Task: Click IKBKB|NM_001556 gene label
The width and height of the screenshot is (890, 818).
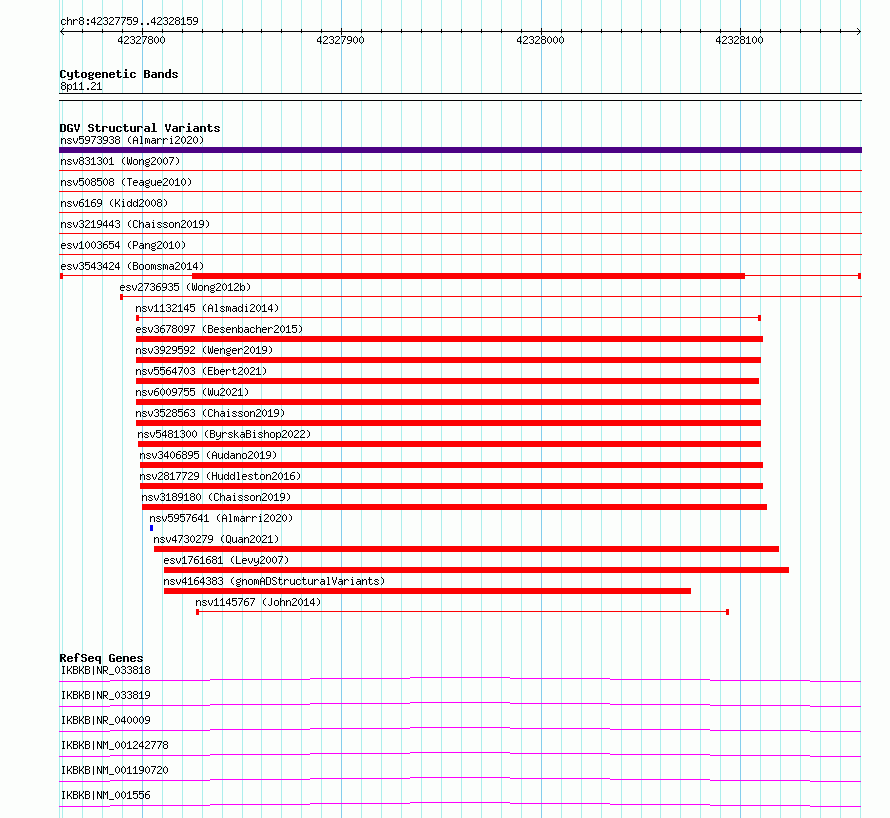Action: (106, 795)
